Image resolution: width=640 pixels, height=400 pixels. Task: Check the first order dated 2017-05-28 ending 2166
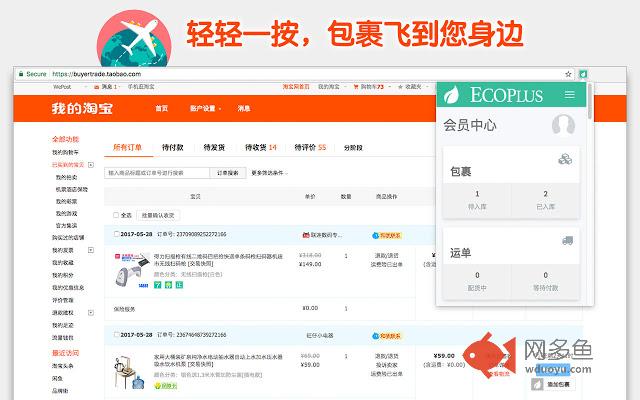(x=116, y=234)
